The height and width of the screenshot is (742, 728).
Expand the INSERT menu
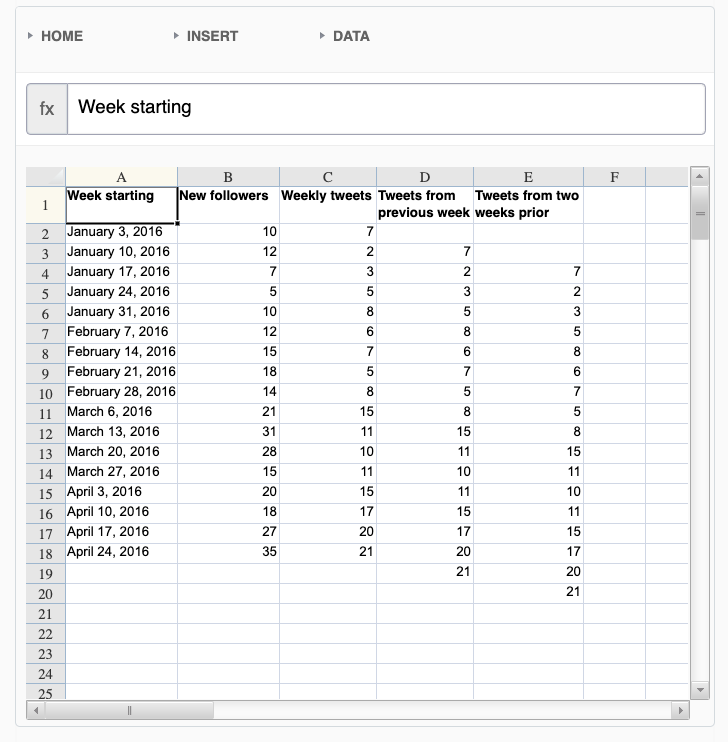pyautogui.click(x=206, y=36)
